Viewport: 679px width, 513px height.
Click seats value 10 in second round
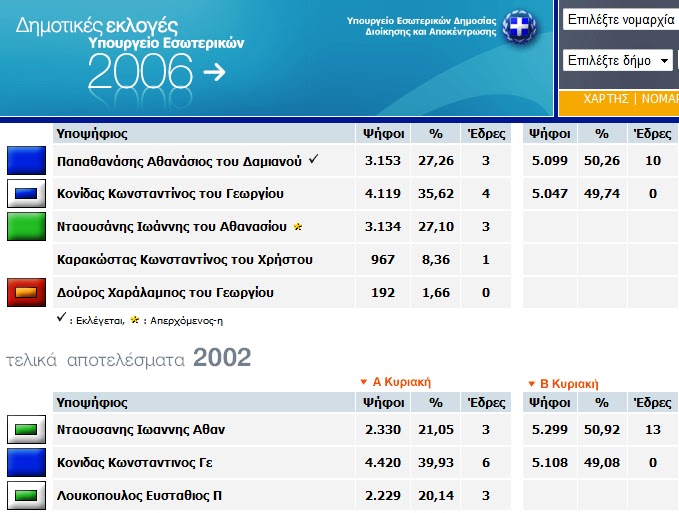(x=653, y=161)
